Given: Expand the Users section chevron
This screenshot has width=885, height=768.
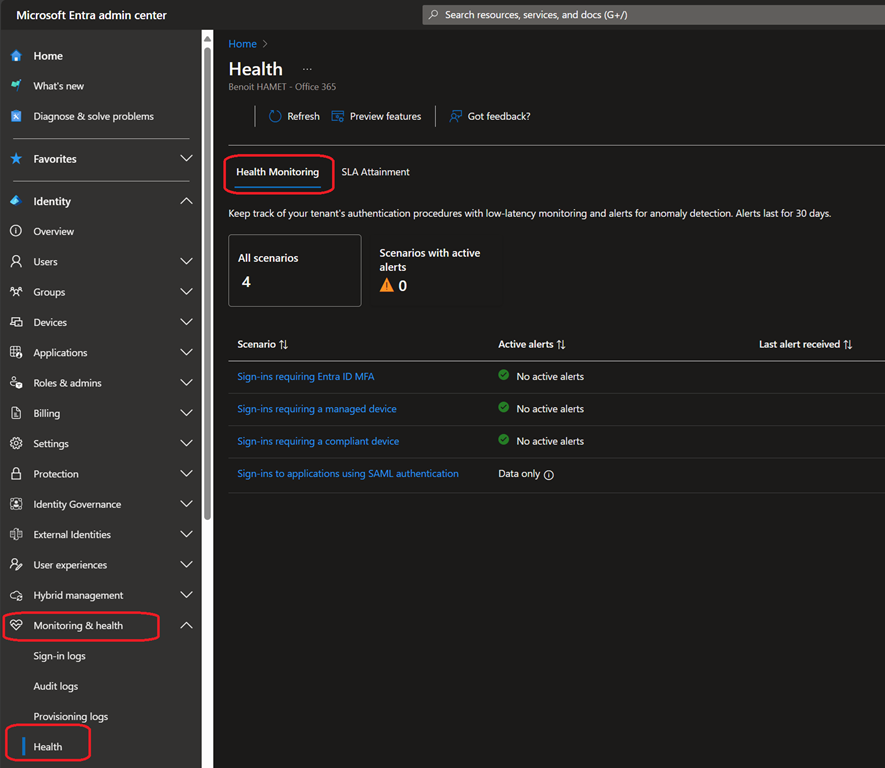Looking at the screenshot, I should pos(186,262).
